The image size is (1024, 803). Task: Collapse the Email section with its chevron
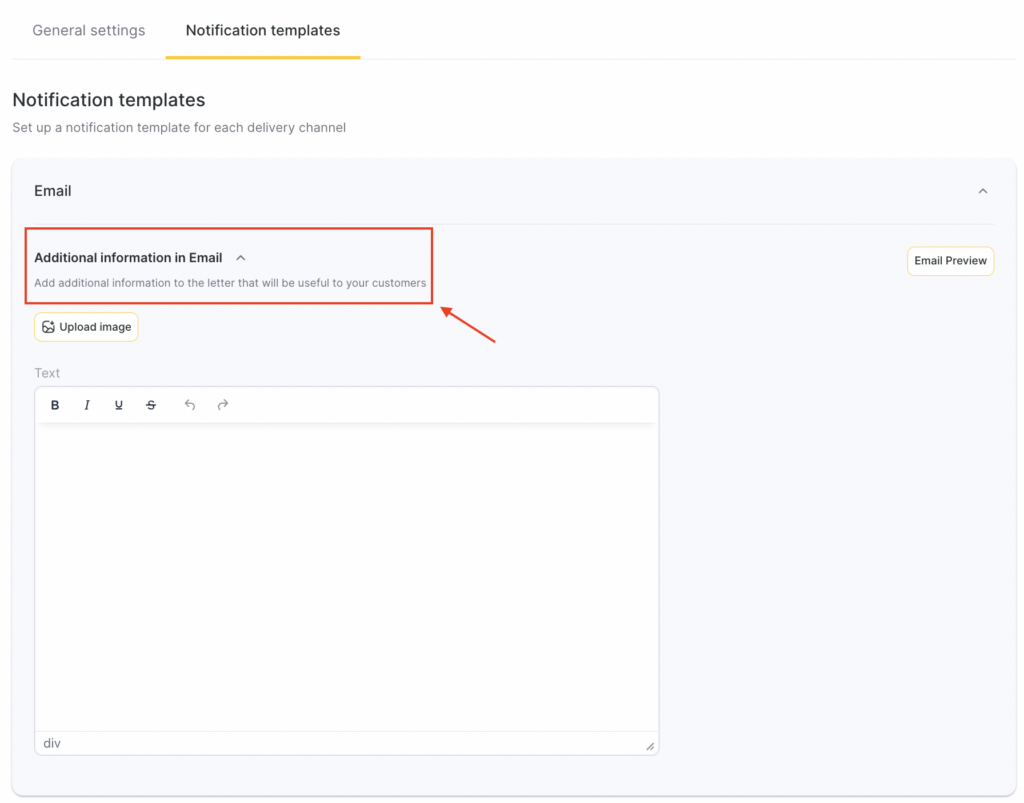click(x=983, y=191)
